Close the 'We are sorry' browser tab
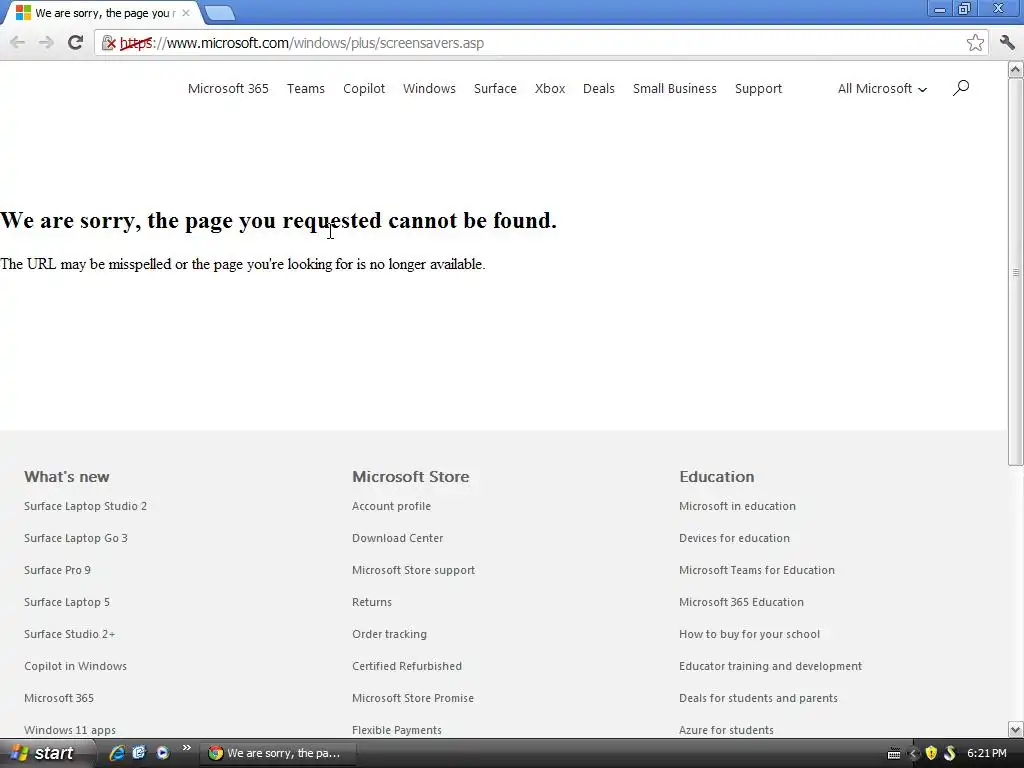1024x768 pixels. (186, 13)
